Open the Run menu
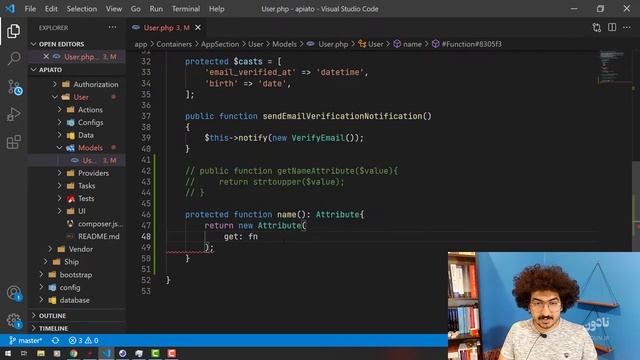The height and width of the screenshot is (360, 640). pyautogui.click(x=156, y=9)
